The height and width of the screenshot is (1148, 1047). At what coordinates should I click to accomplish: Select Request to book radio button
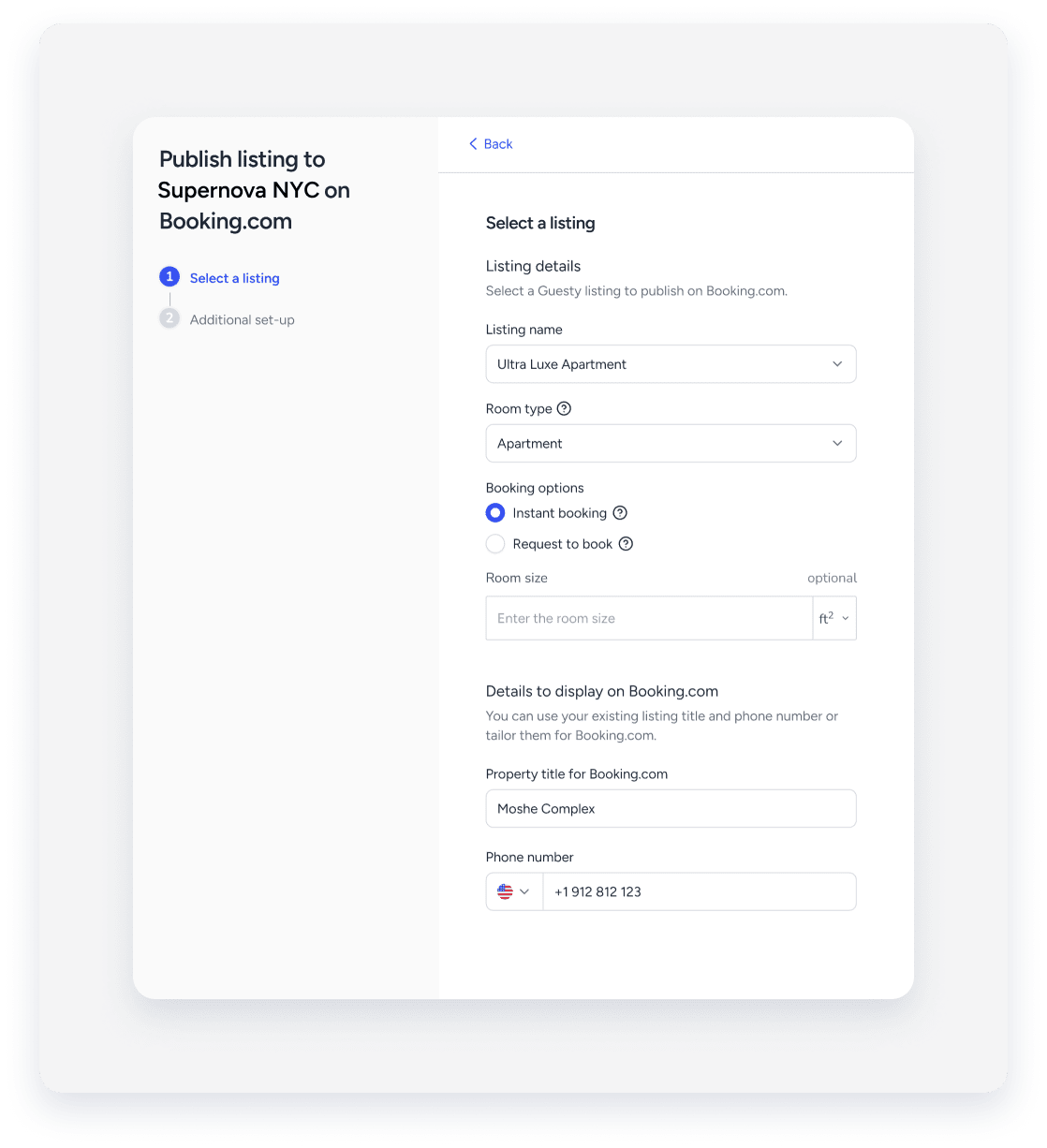495,544
